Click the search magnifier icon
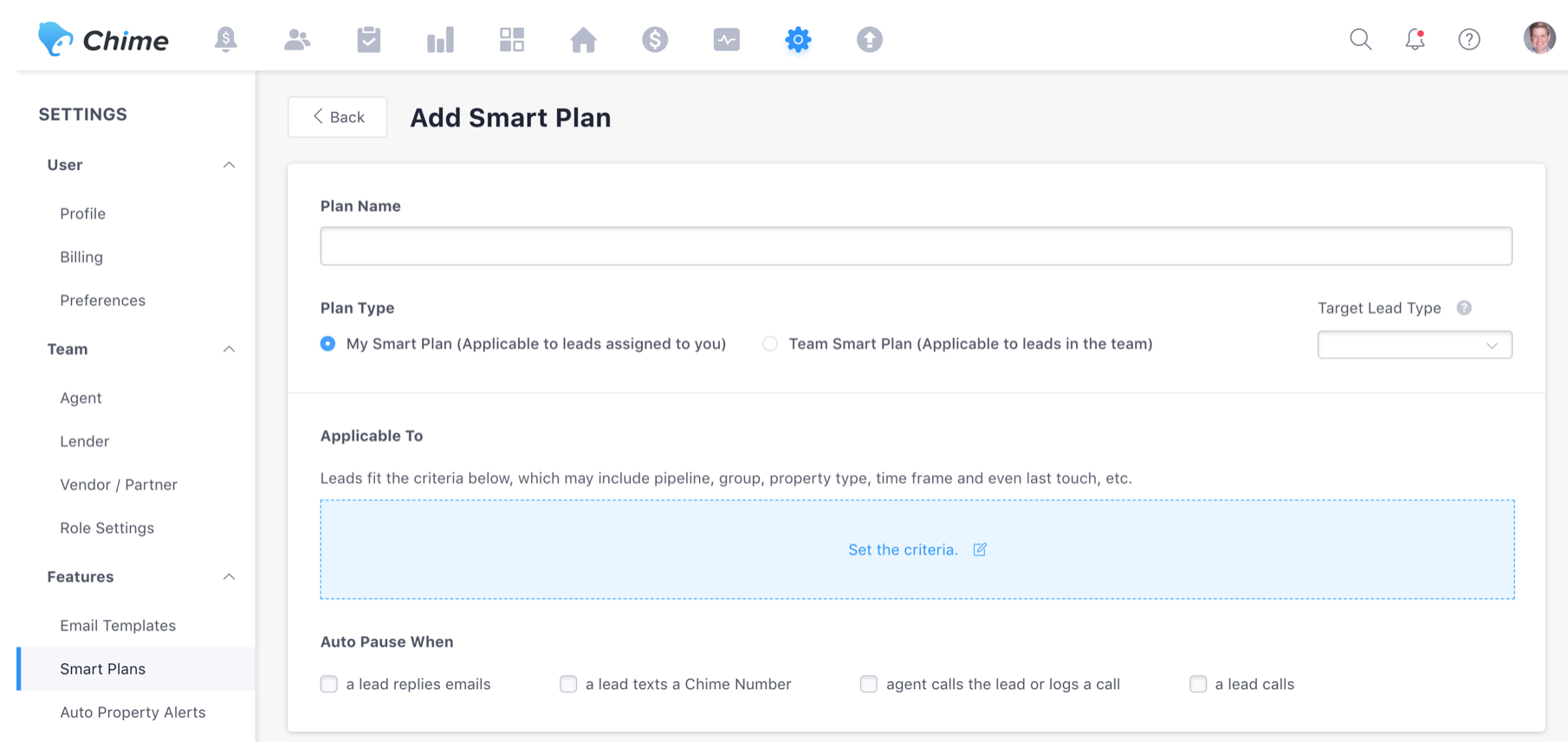 tap(1360, 39)
